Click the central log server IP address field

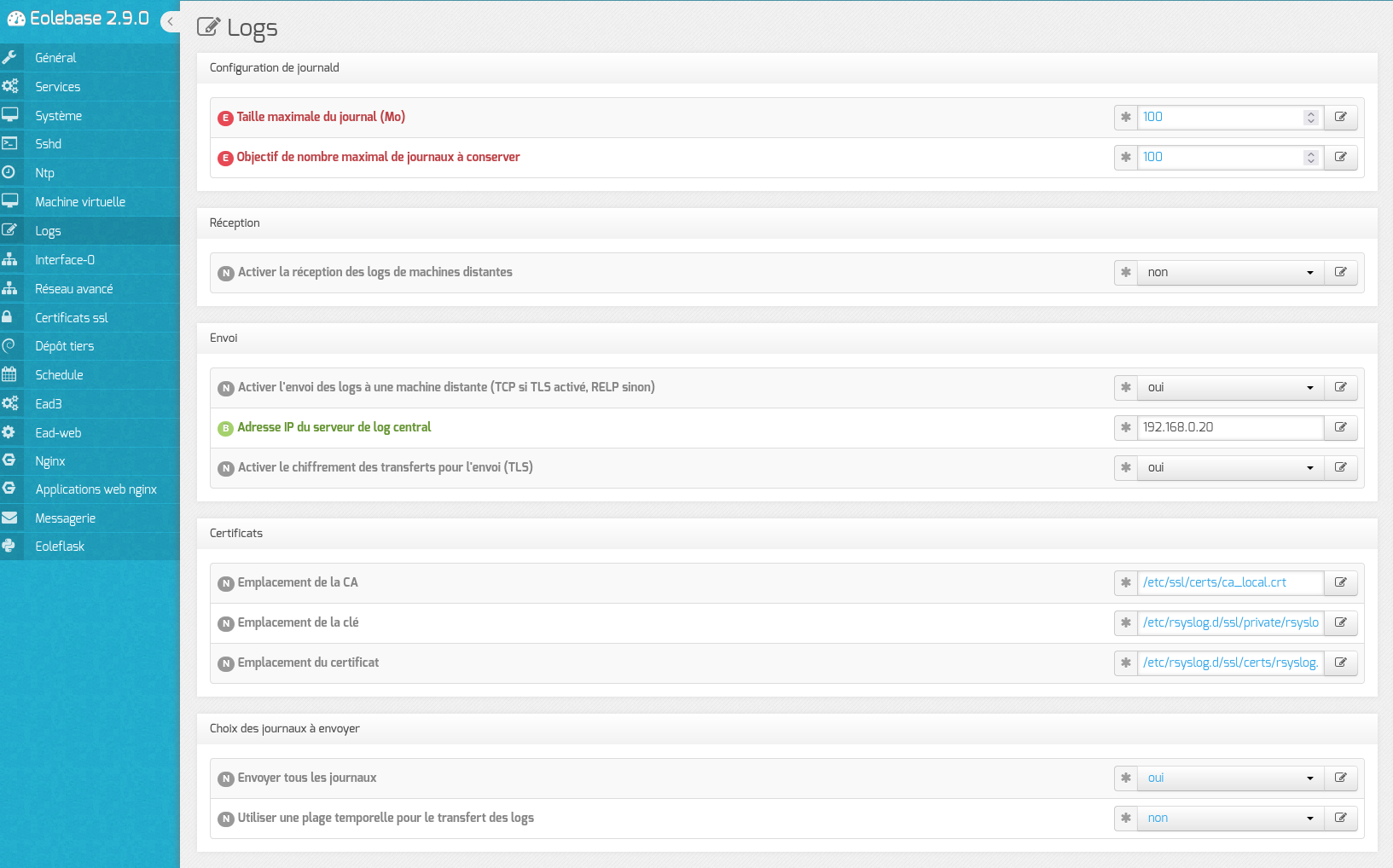(1229, 427)
